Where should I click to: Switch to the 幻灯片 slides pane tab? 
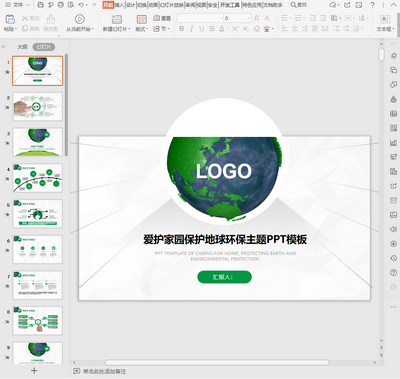[44, 47]
